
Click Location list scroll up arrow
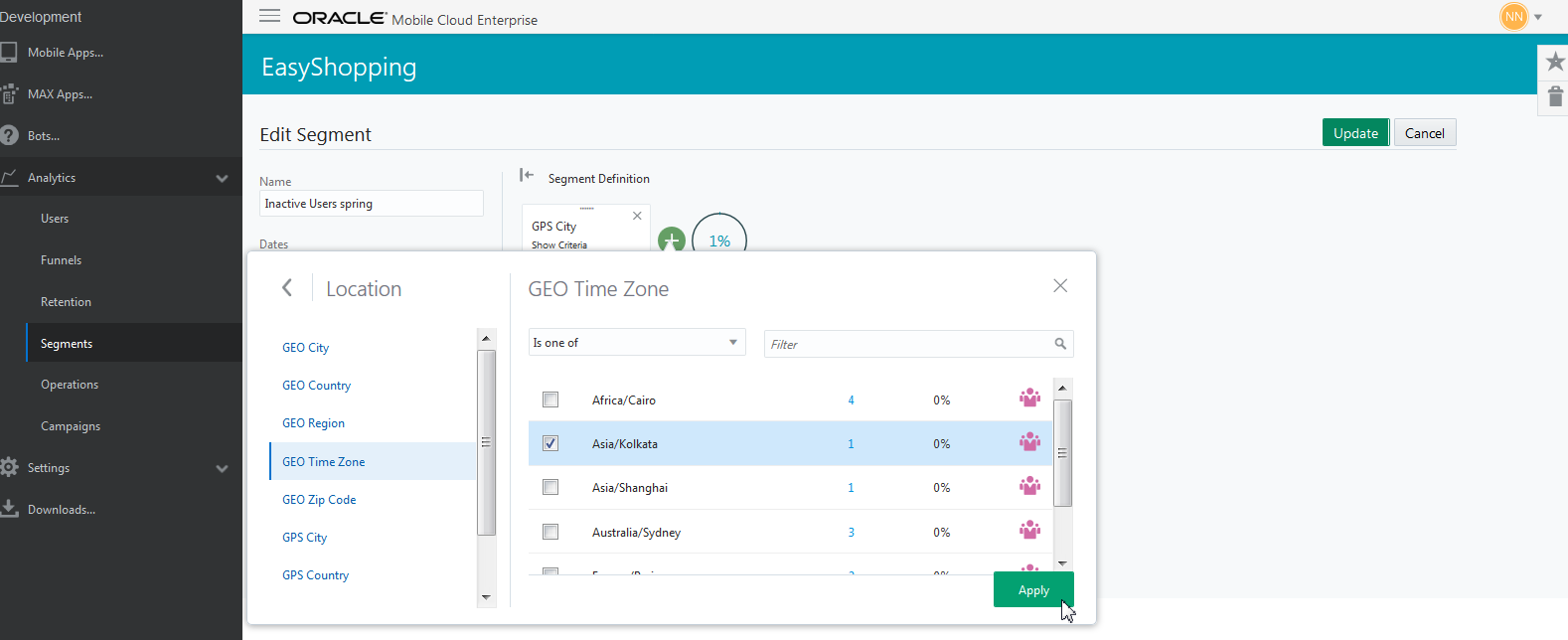coord(486,338)
